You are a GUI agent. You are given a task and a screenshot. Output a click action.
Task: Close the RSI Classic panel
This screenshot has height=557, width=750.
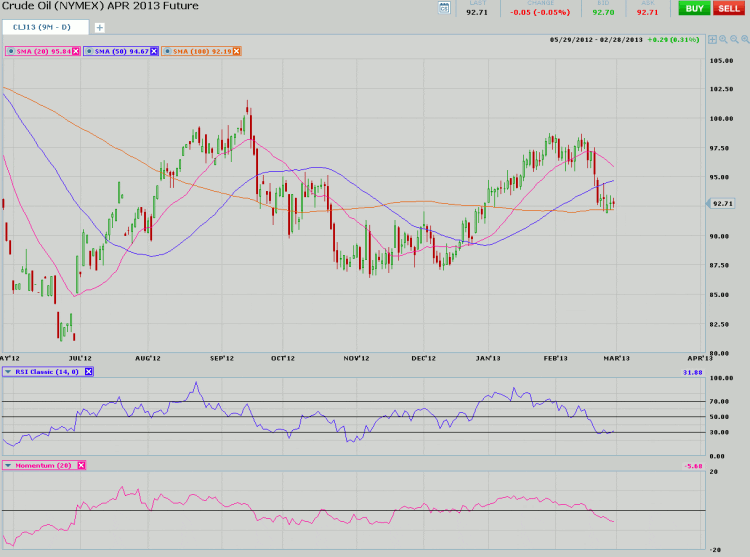tap(88, 371)
